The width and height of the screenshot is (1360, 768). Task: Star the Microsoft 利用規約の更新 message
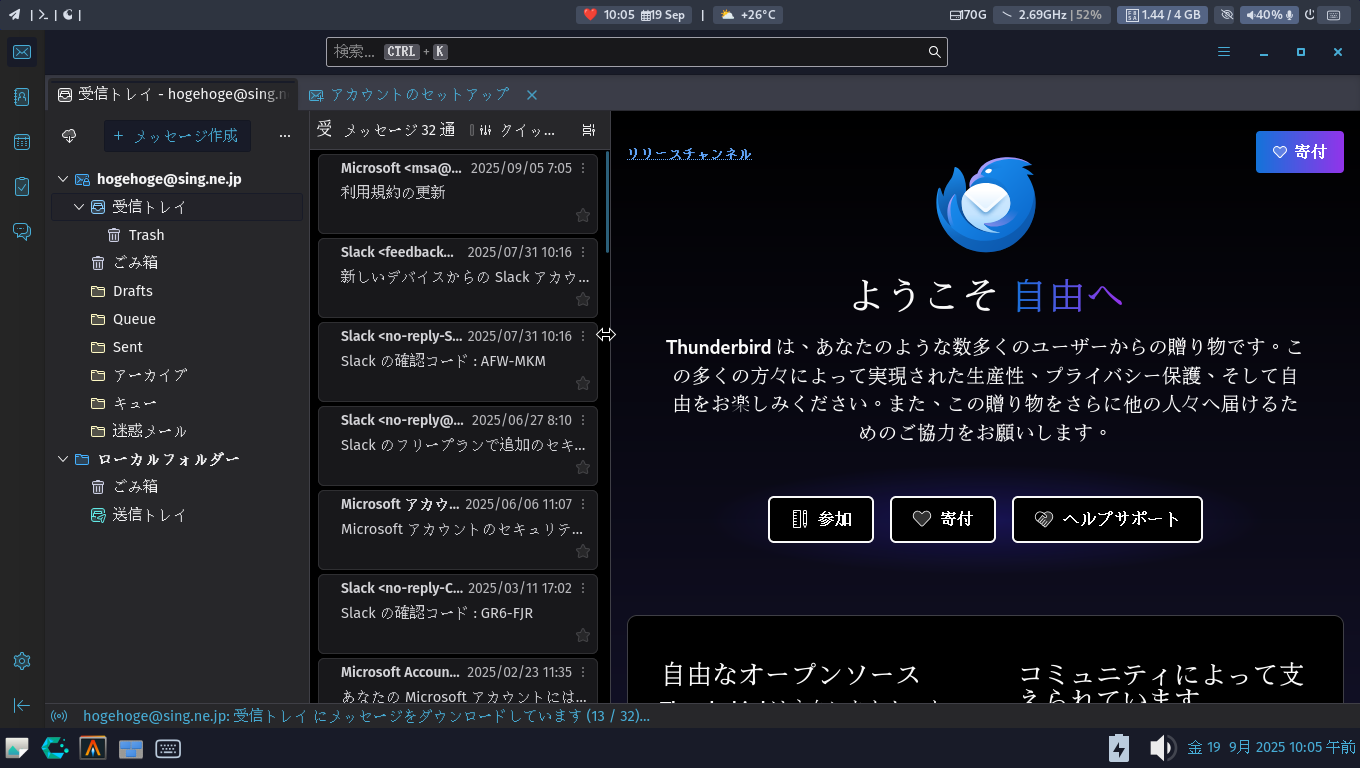tap(583, 215)
